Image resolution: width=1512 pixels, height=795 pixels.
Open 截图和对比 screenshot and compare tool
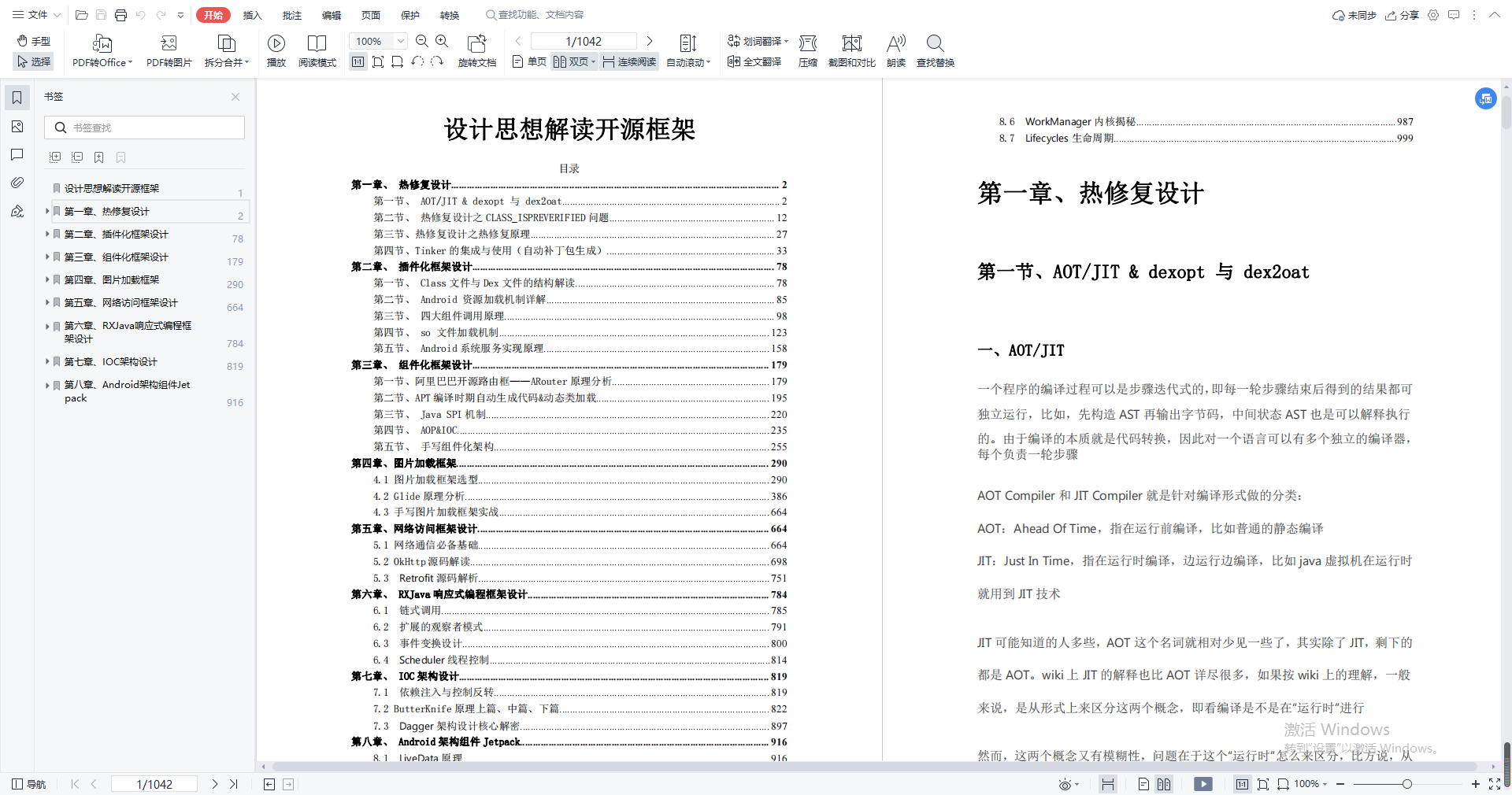coord(852,51)
